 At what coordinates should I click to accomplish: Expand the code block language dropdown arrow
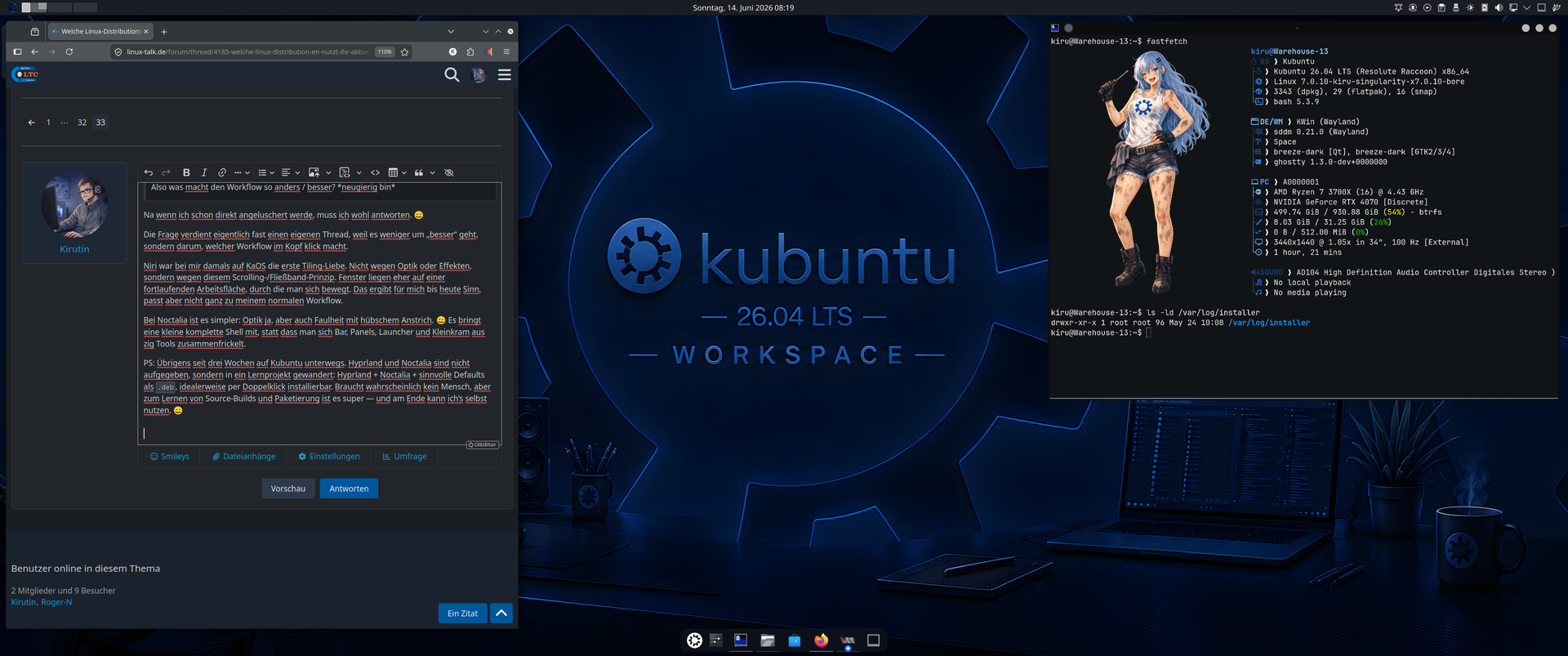tap(359, 172)
